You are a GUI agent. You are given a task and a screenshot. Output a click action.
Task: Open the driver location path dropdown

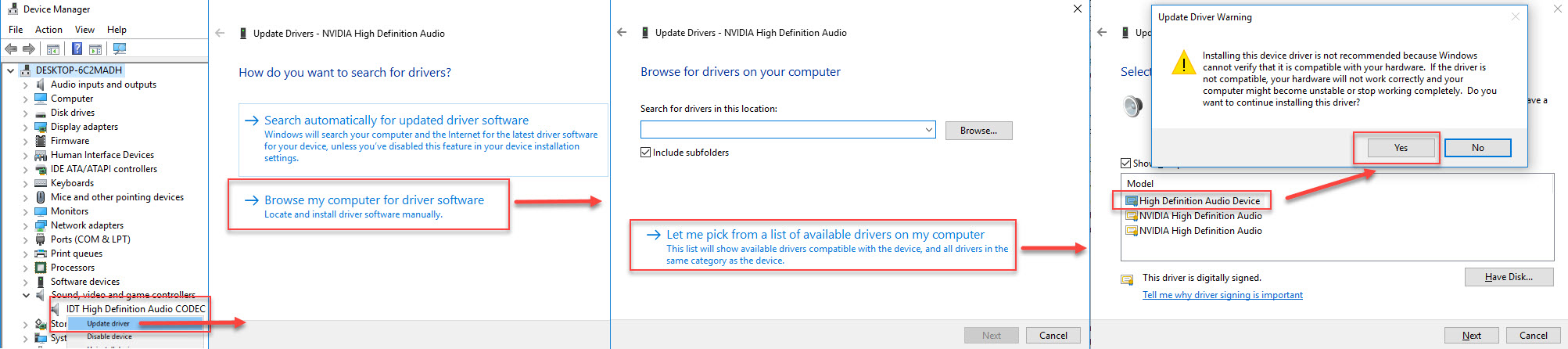[928, 130]
